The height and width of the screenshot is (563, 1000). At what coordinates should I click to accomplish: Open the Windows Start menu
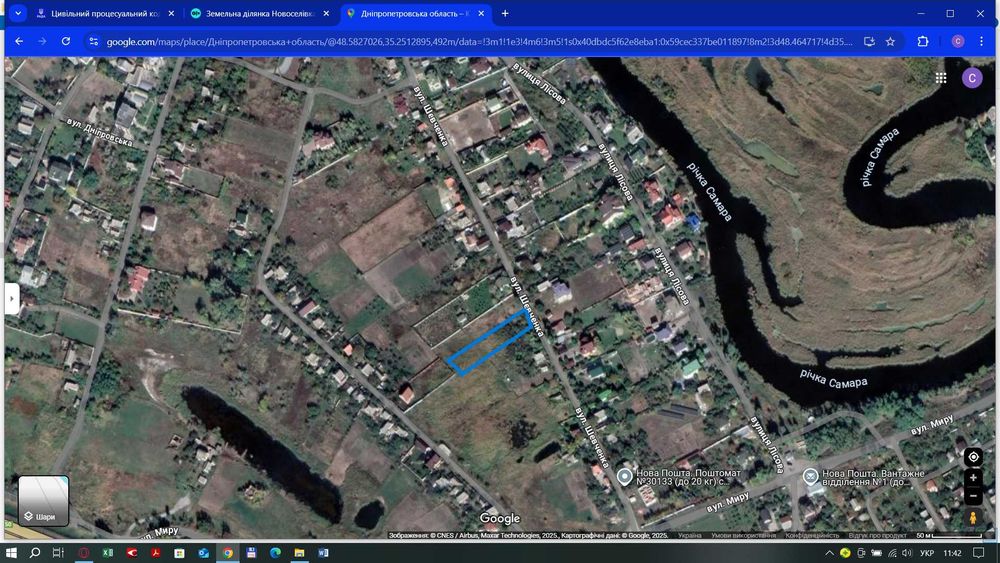(11, 553)
